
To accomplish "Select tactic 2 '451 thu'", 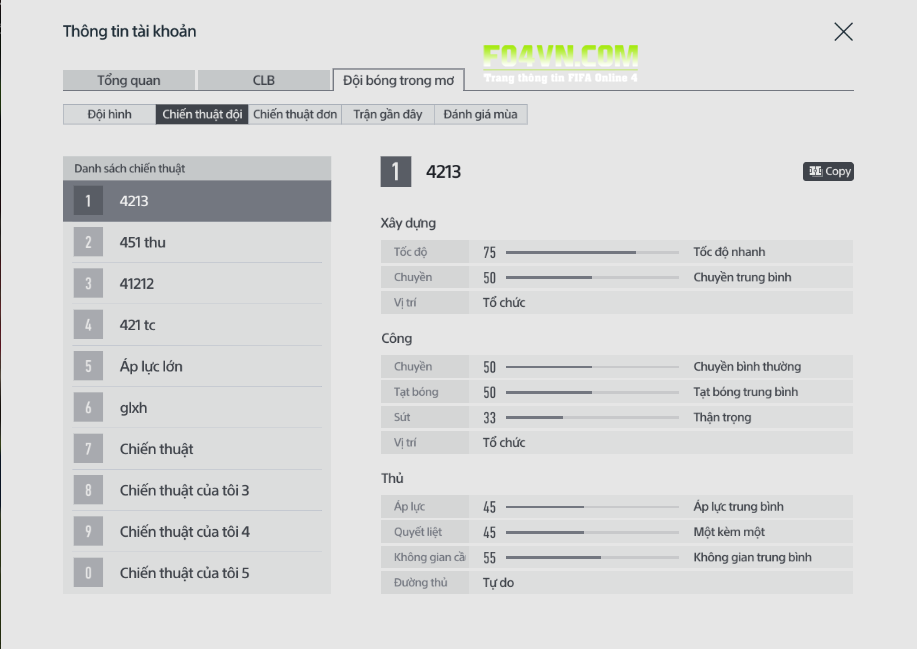I will click(197, 242).
